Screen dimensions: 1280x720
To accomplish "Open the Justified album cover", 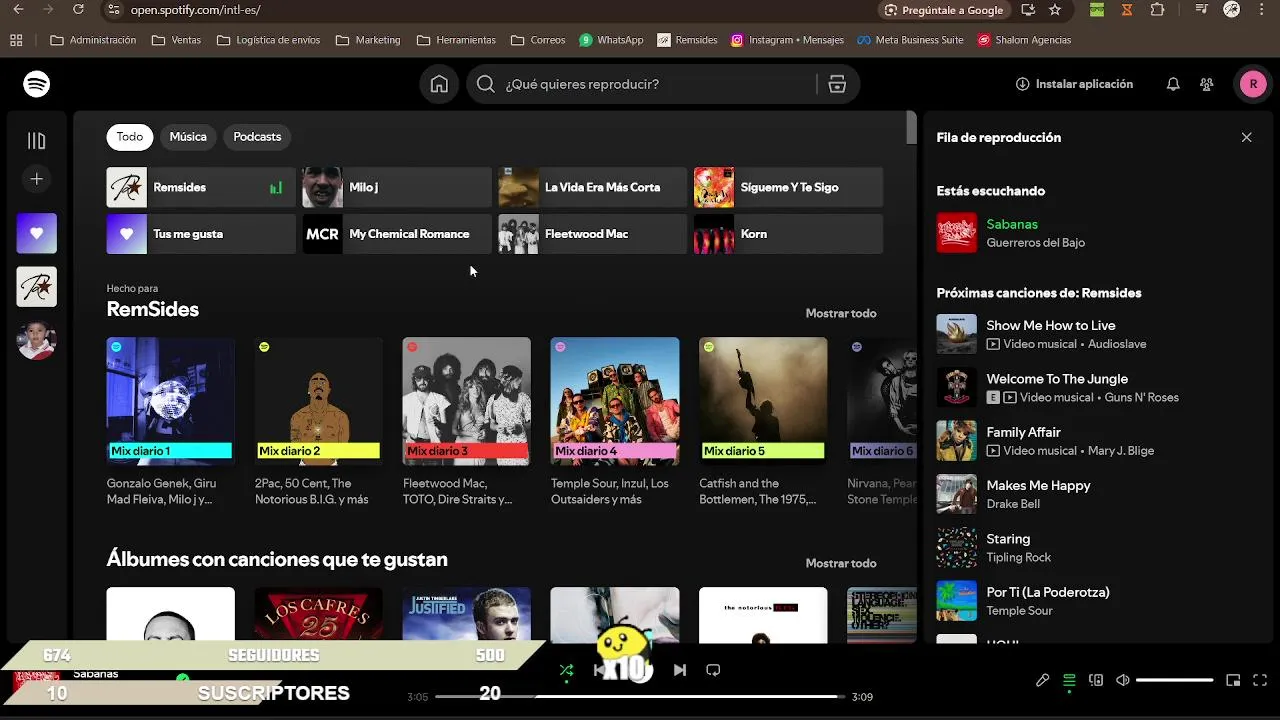I will [467, 615].
